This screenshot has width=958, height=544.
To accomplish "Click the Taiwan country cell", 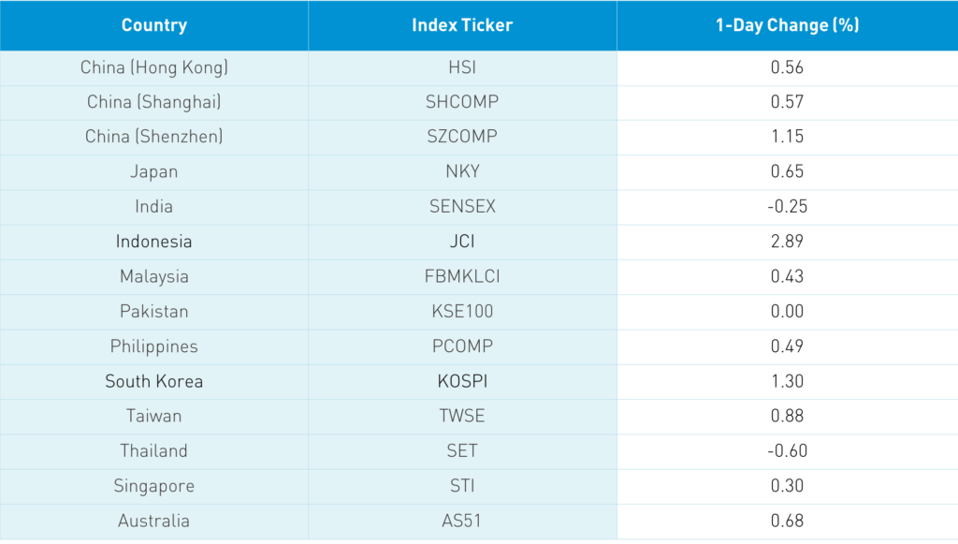I will click(154, 416).
